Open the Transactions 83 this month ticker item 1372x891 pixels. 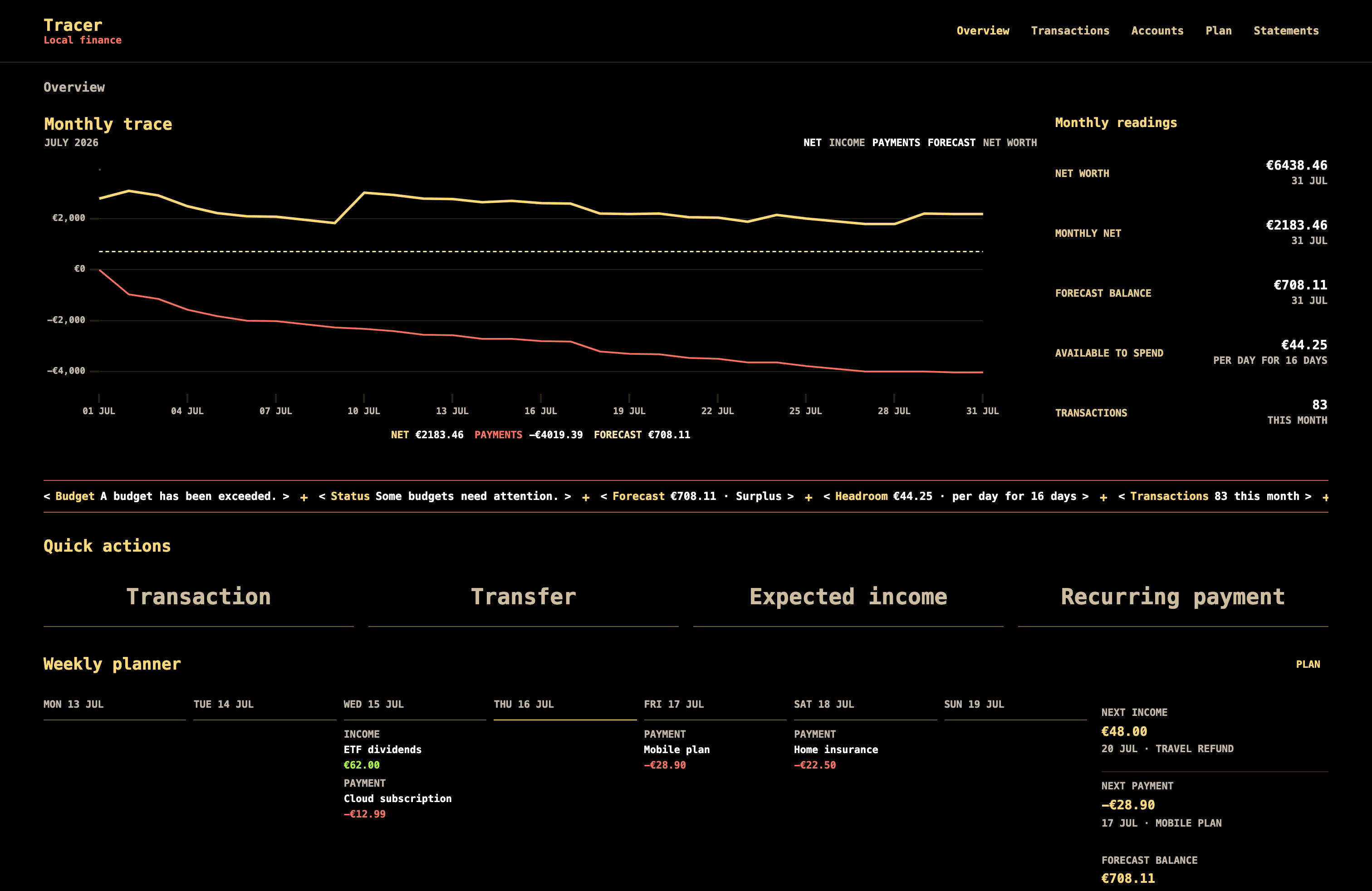(1215, 496)
